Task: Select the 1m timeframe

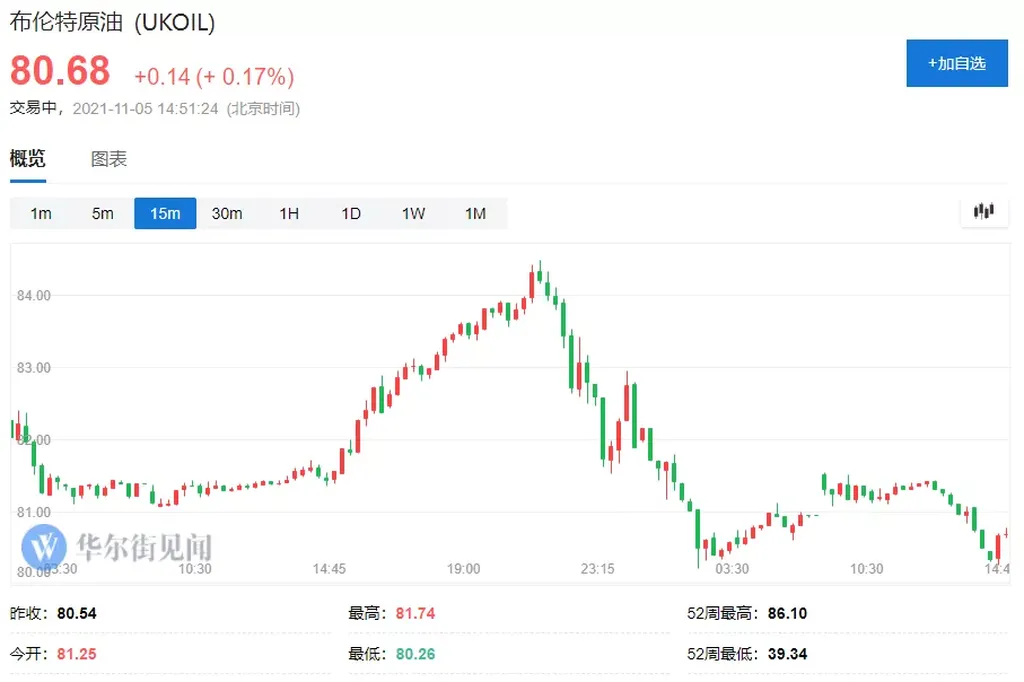Action: pos(40,214)
